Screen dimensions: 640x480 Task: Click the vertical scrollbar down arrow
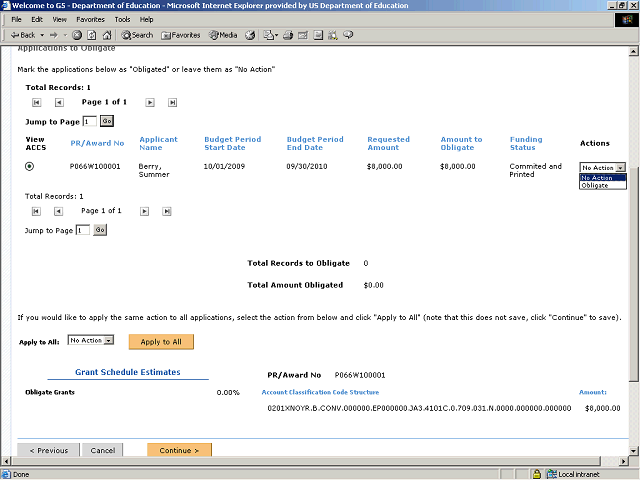[x=633, y=451]
